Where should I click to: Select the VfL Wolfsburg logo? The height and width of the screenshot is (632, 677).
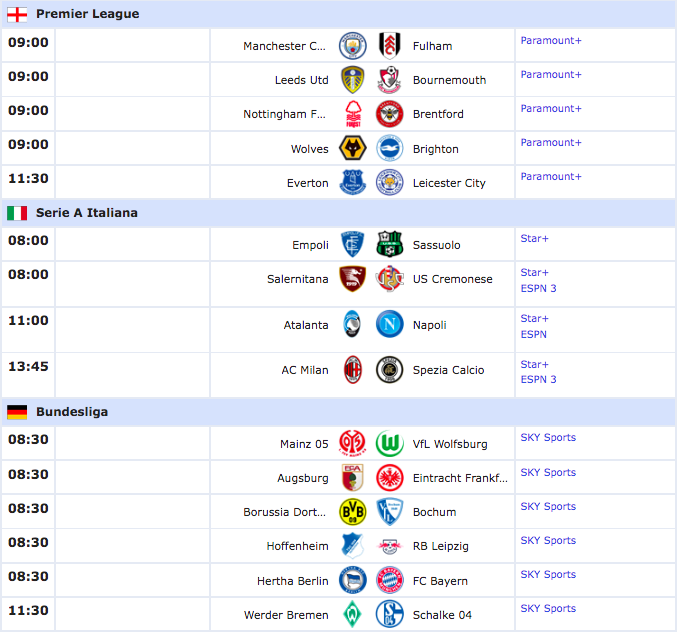389,443
